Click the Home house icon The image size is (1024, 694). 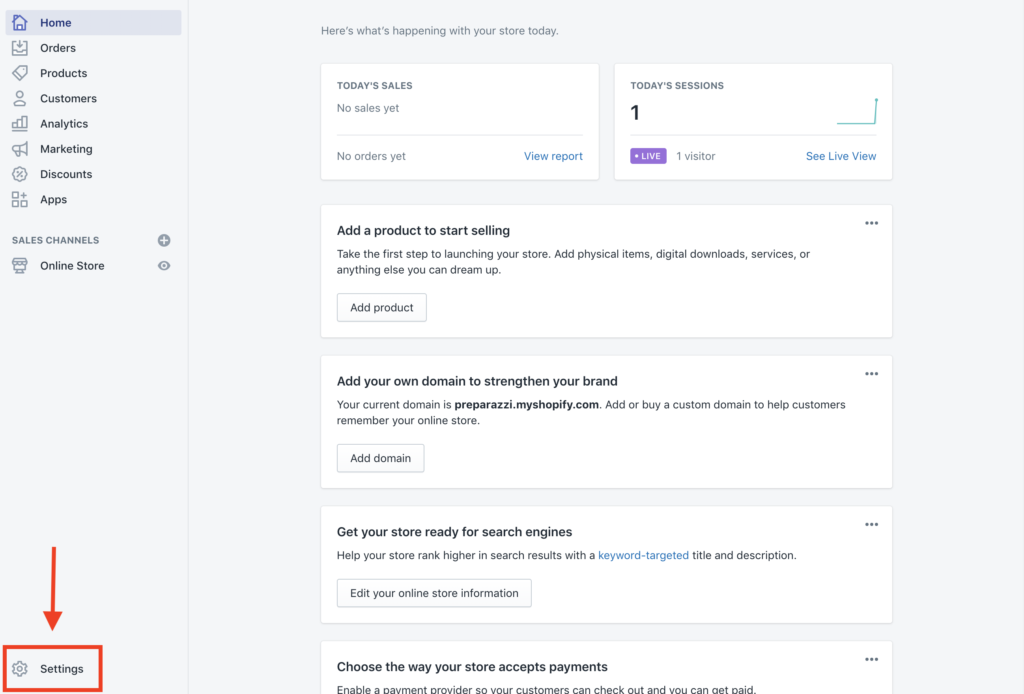click(20, 23)
